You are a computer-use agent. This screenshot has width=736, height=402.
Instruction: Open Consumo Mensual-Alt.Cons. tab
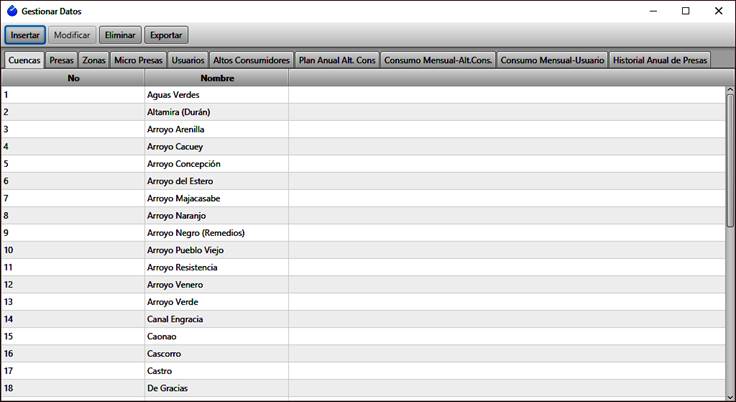tap(438, 60)
